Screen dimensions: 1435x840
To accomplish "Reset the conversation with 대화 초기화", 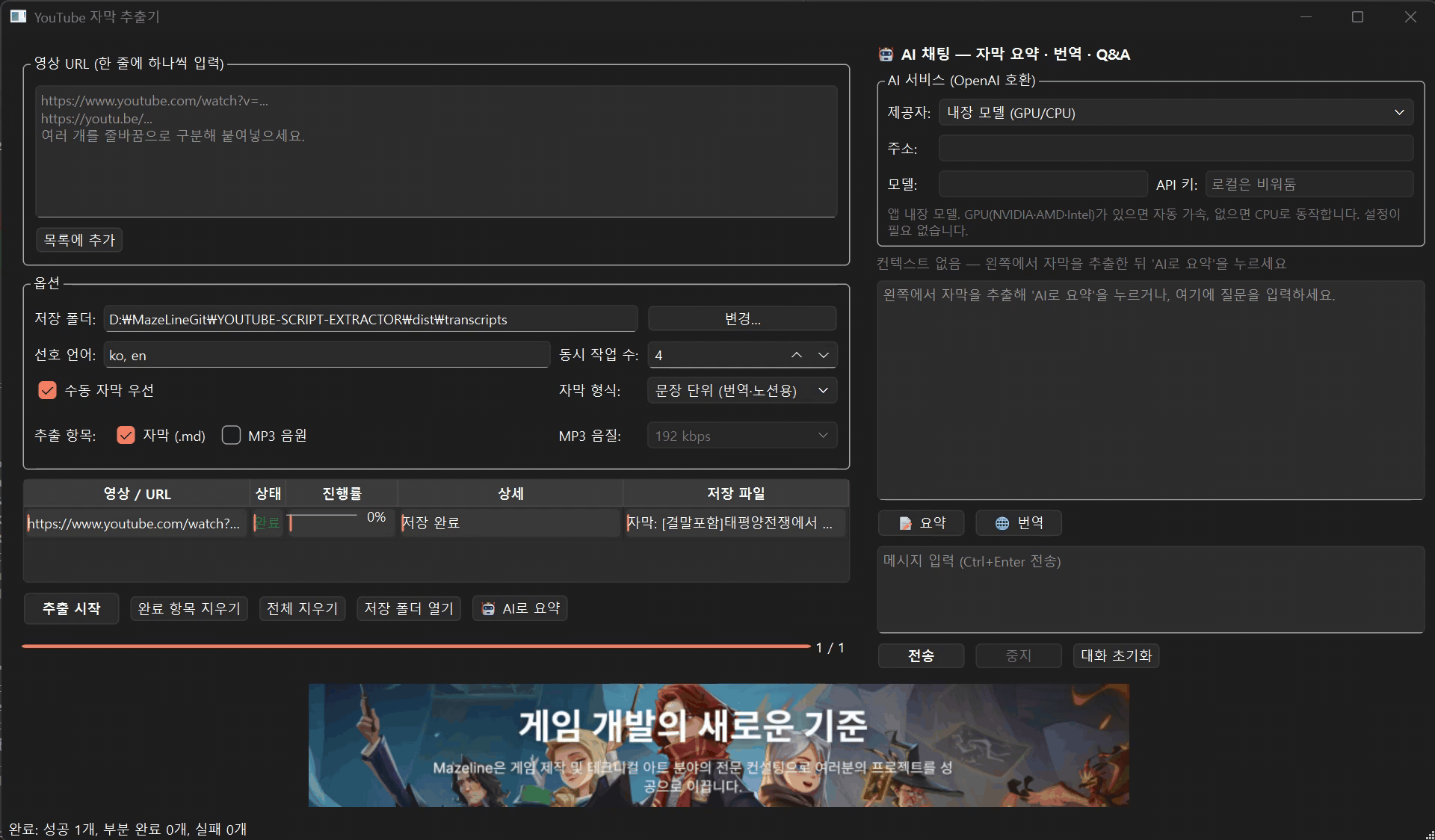I will [1116, 655].
